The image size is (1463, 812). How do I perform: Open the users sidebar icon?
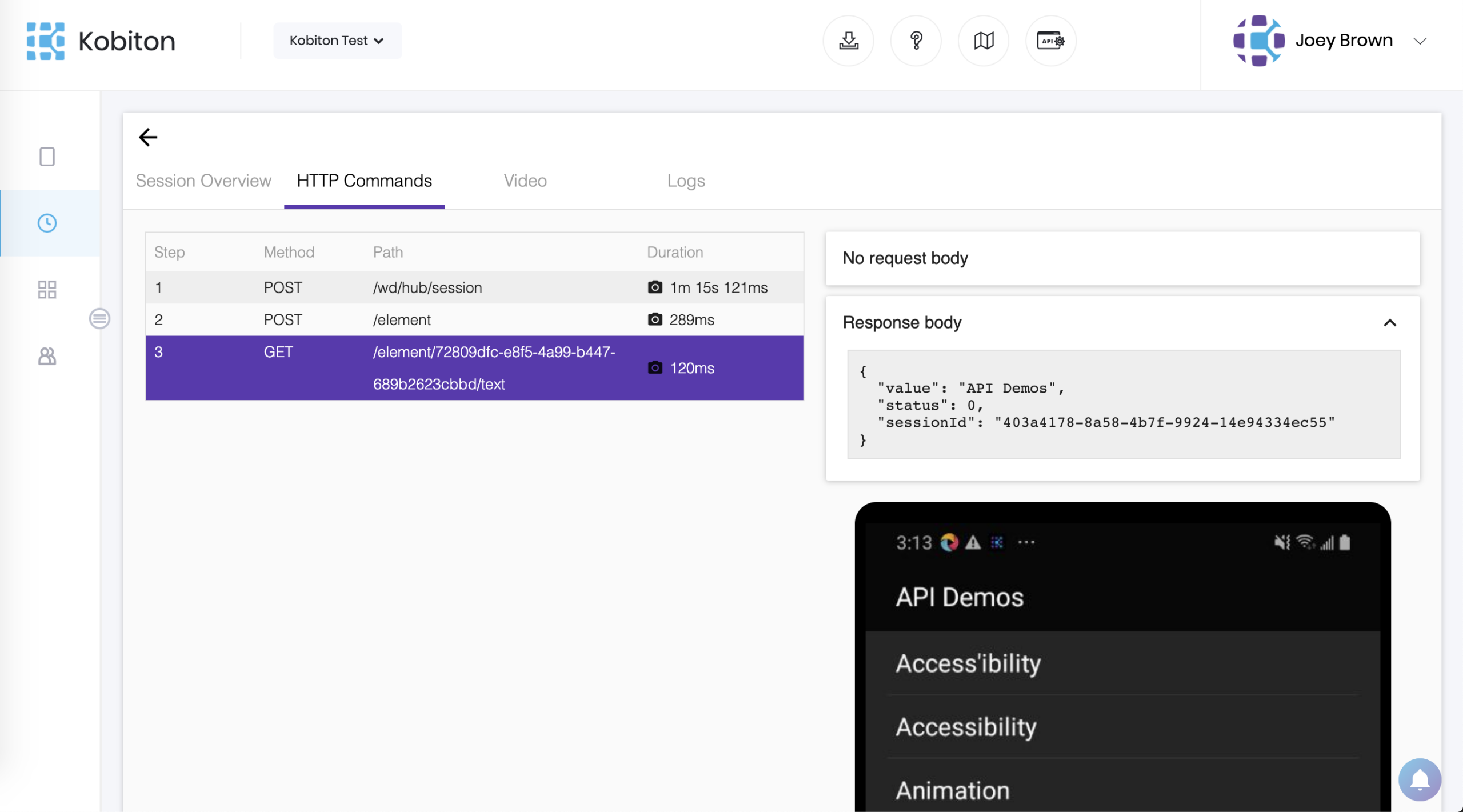pyautogui.click(x=47, y=357)
